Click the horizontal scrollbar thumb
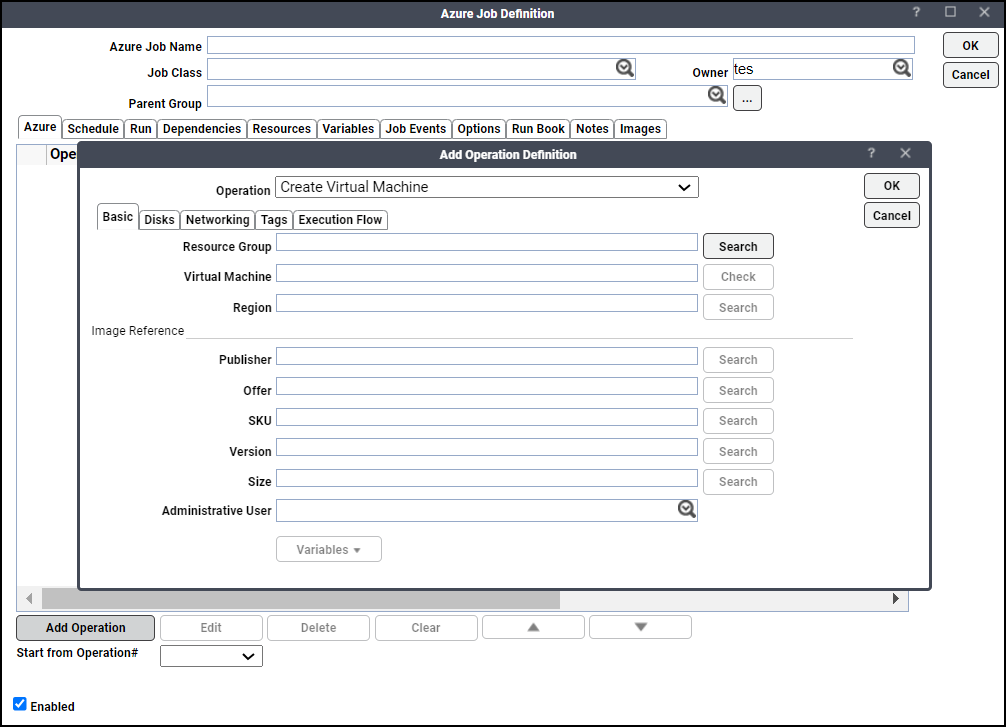 click(301, 599)
